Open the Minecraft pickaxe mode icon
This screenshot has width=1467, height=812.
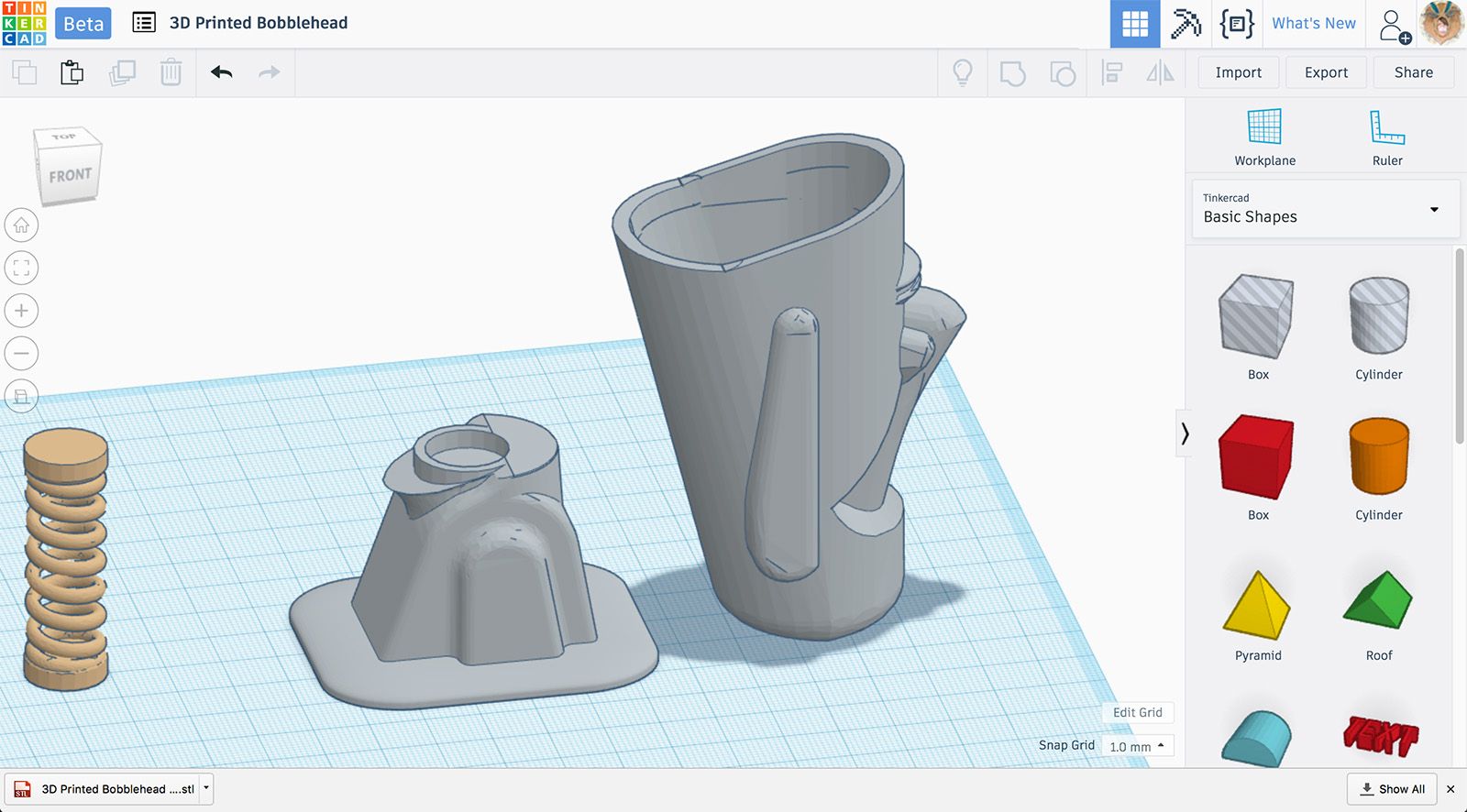coord(1186,24)
